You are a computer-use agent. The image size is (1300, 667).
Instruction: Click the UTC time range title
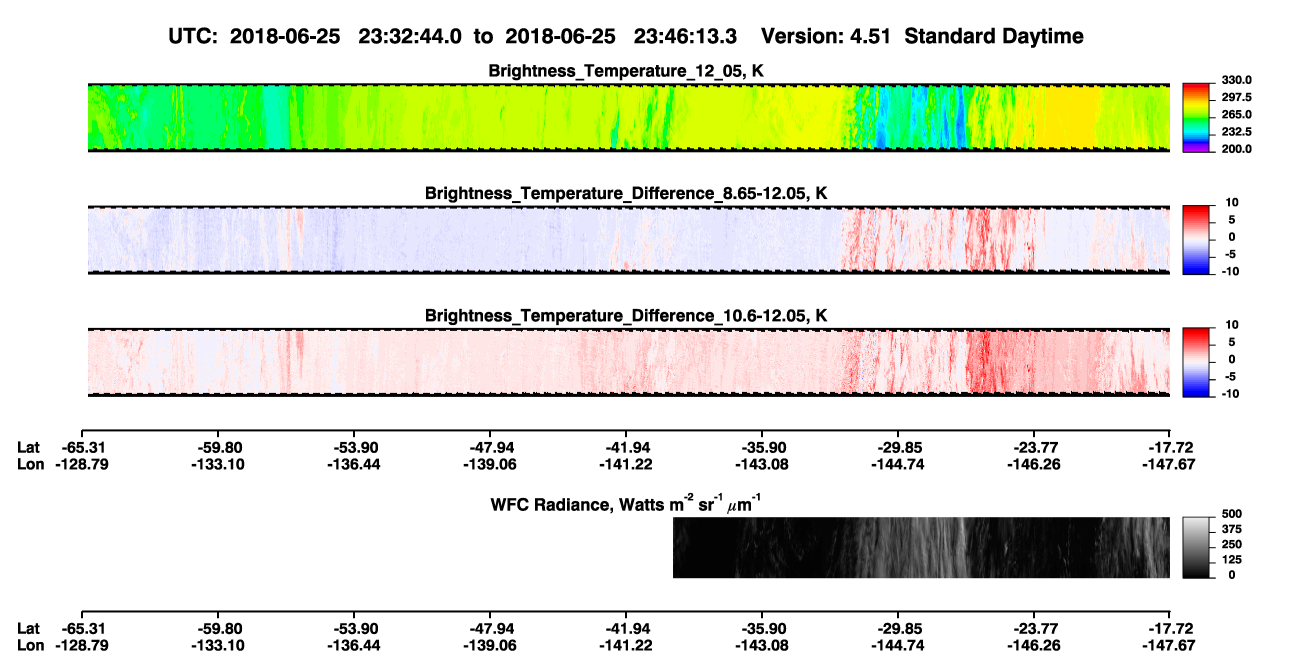click(x=626, y=36)
